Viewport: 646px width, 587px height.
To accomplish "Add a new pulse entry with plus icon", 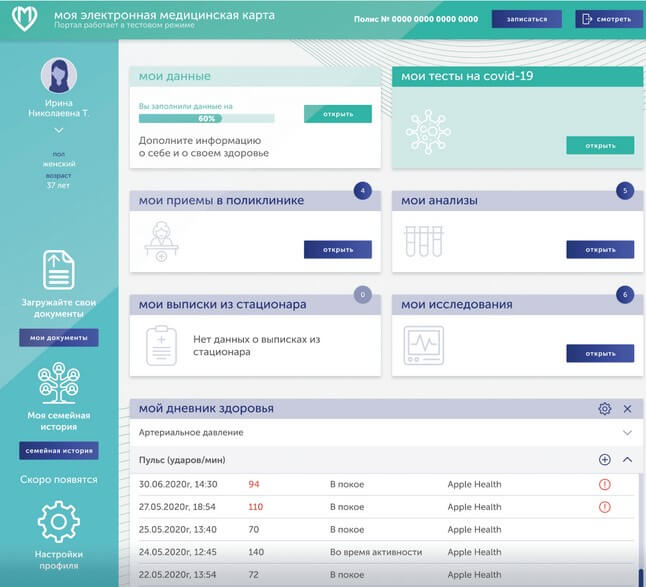I will (604, 460).
